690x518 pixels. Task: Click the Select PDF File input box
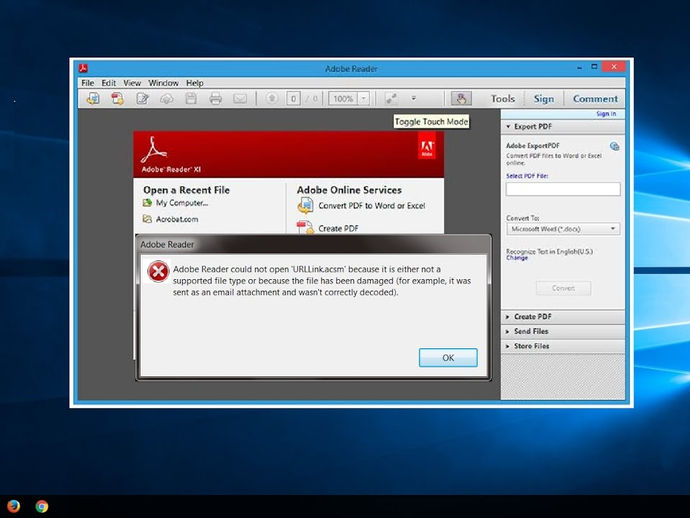coord(563,189)
